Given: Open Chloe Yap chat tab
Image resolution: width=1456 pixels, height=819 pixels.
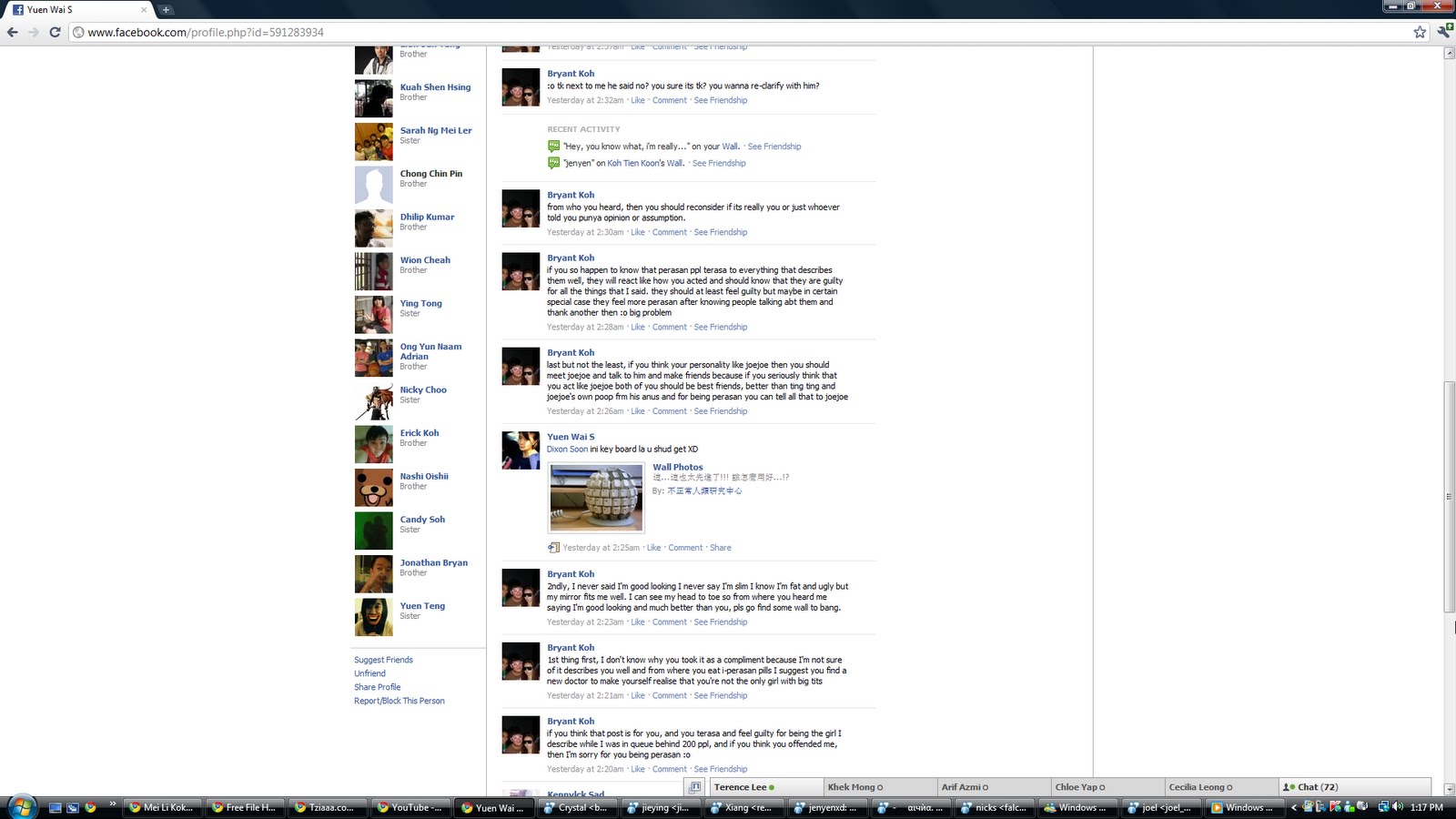Looking at the screenshot, I should click(1107, 787).
